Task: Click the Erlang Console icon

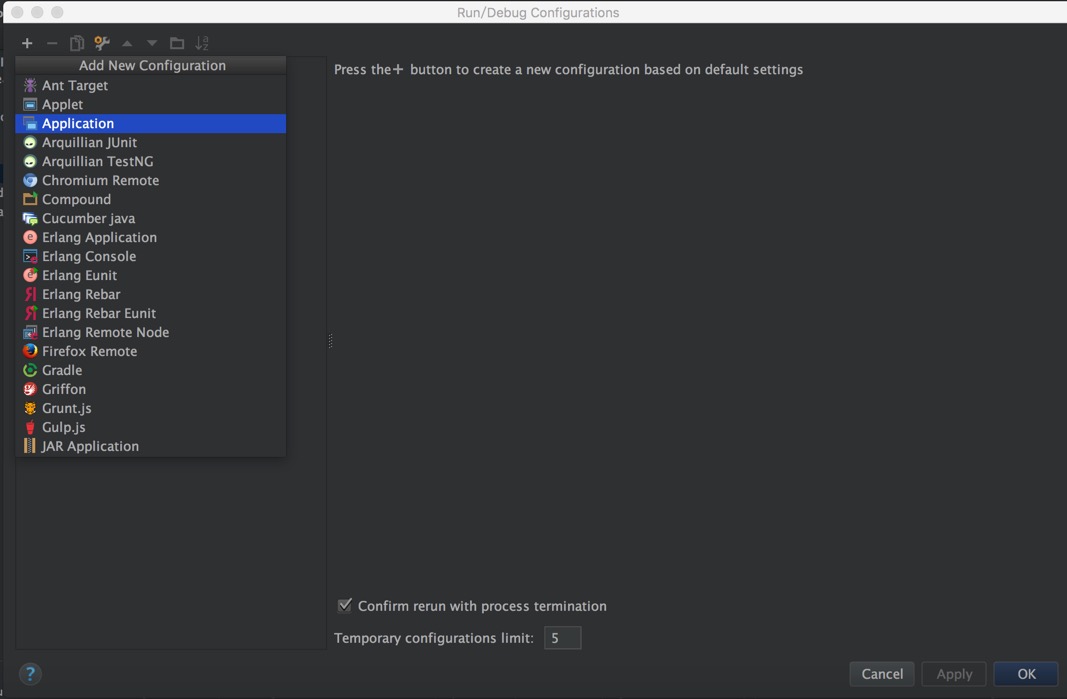Action: pos(30,257)
